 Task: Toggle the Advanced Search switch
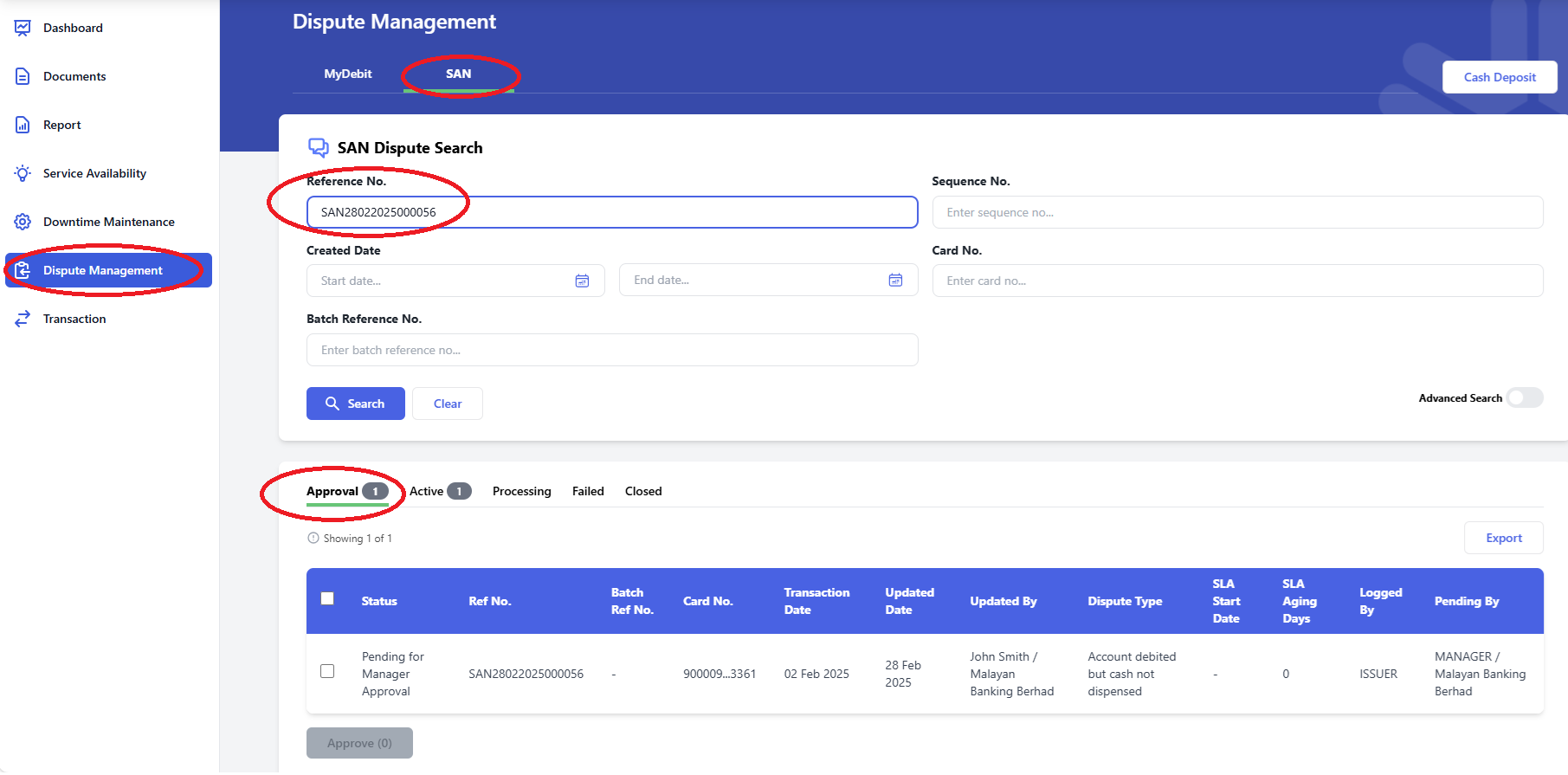coord(1525,397)
